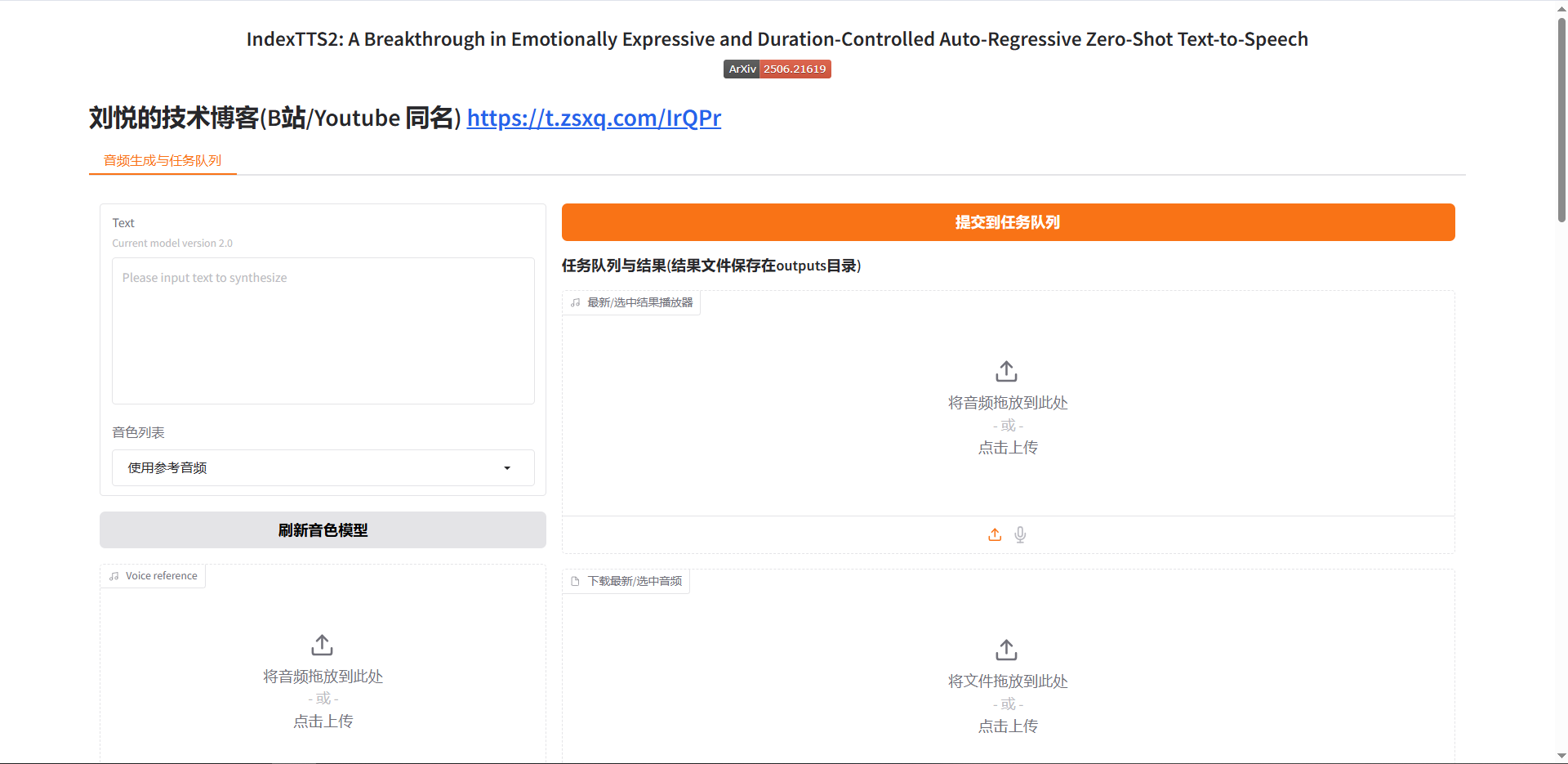
Task: Focus the text-to-synthesize input box
Action: pos(323,331)
